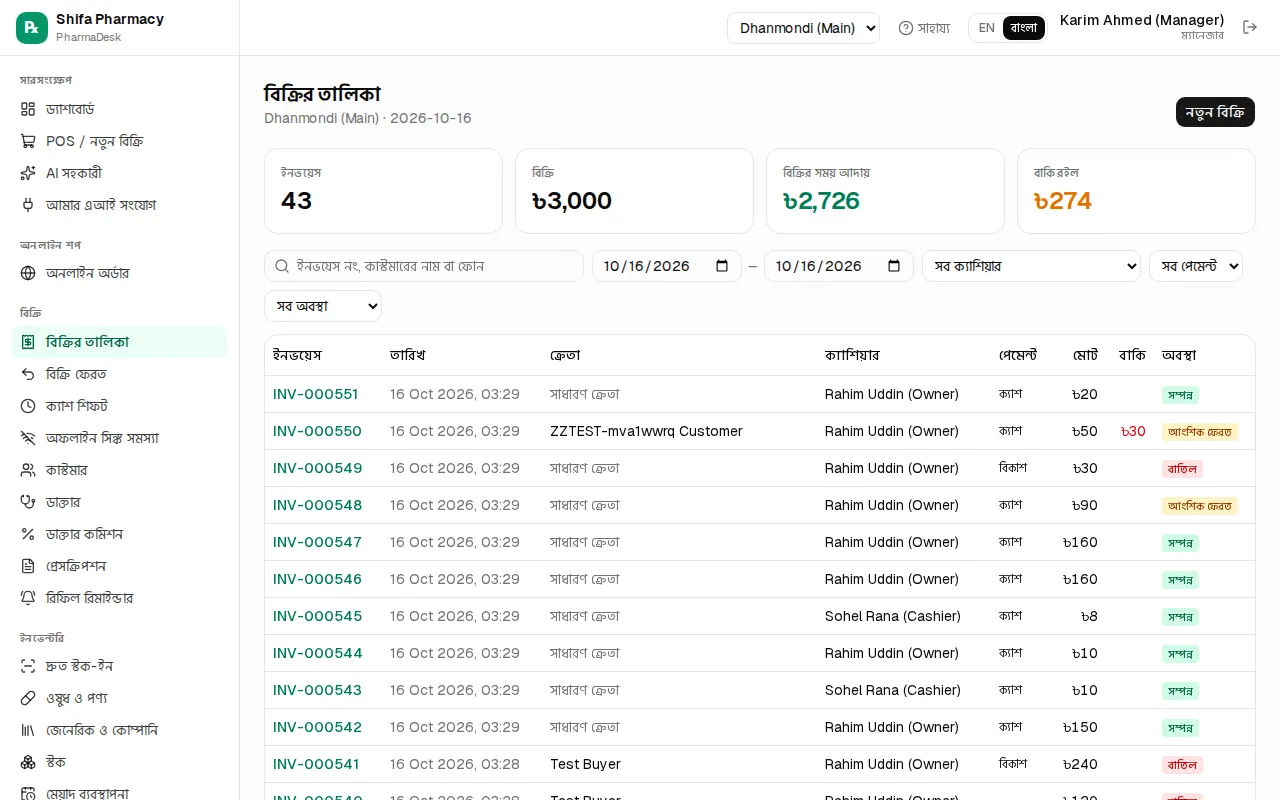
Task: Click the doctor stethoscope icon
Action: (x=28, y=502)
